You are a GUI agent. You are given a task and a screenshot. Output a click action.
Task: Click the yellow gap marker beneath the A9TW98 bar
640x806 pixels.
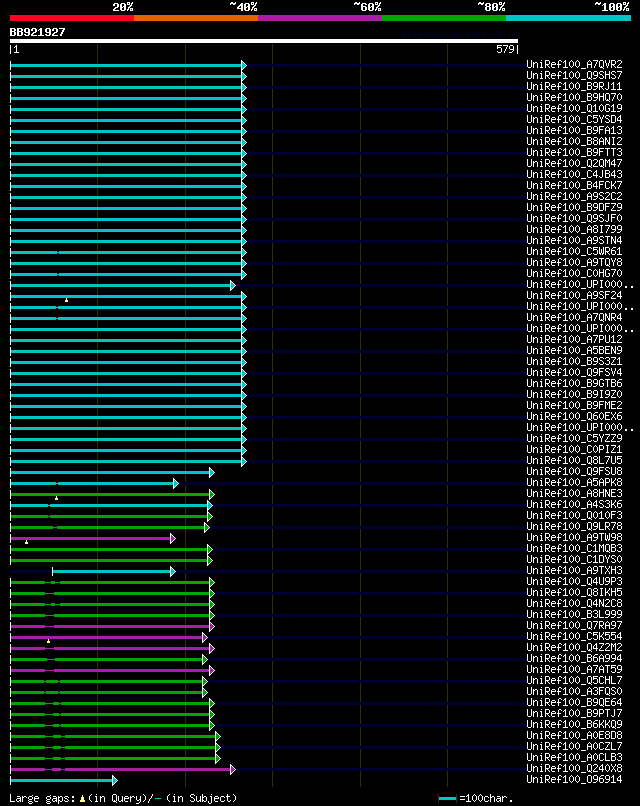coord(26,542)
